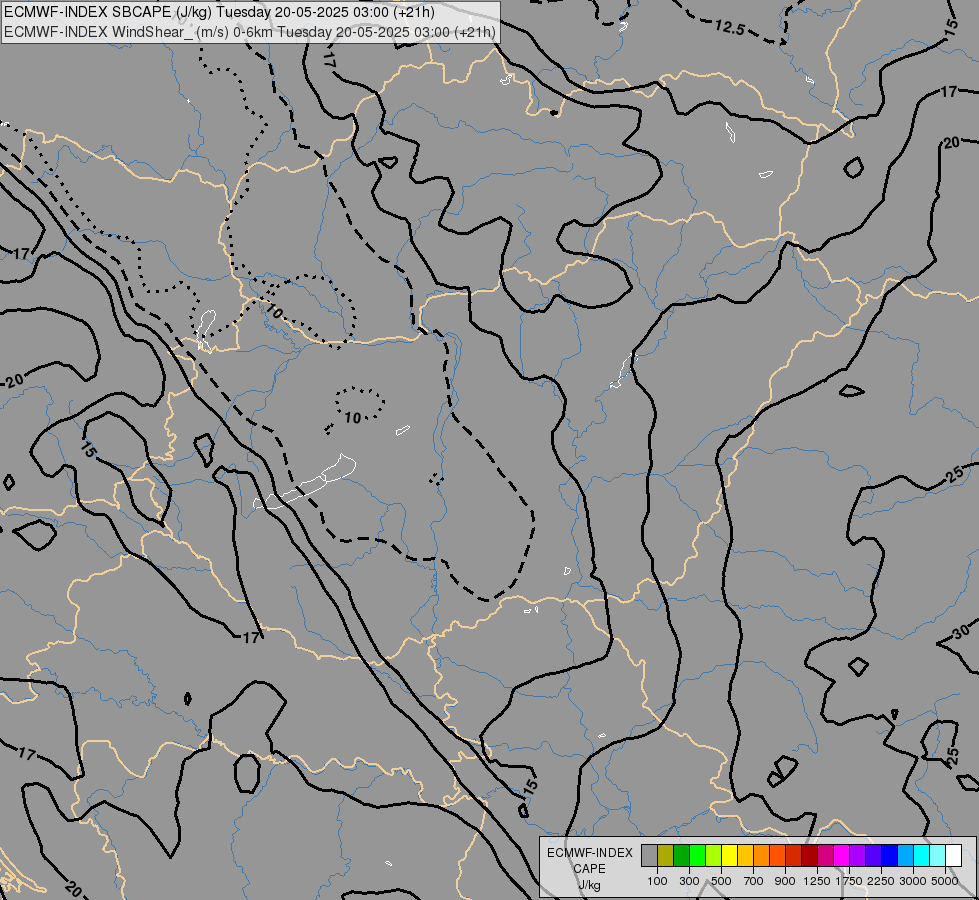Click the pale cyan swatch left of 5000
The width and height of the screenshot is (979, 900).
pyautogui.click(x=938, y=856)
